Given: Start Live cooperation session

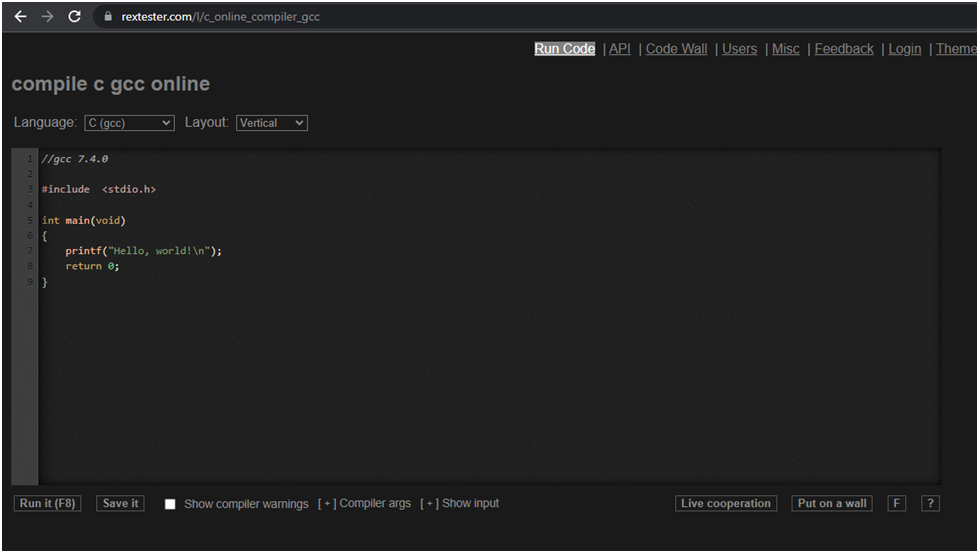Looking at the screenshot, I should coord(726,504).
